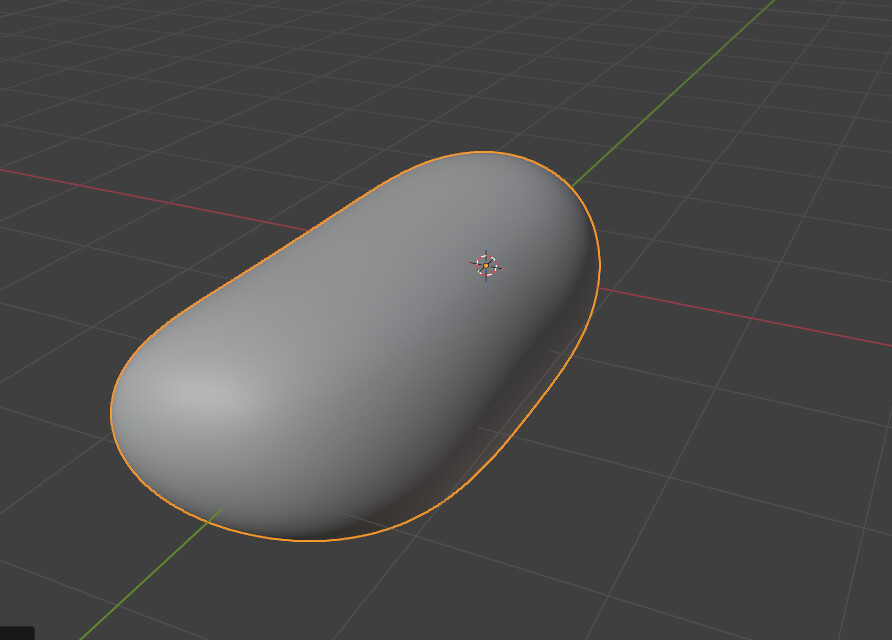Click the red X axis line left of object
The width and height of the screenshot is (892, 640).
tap(150, 197)
